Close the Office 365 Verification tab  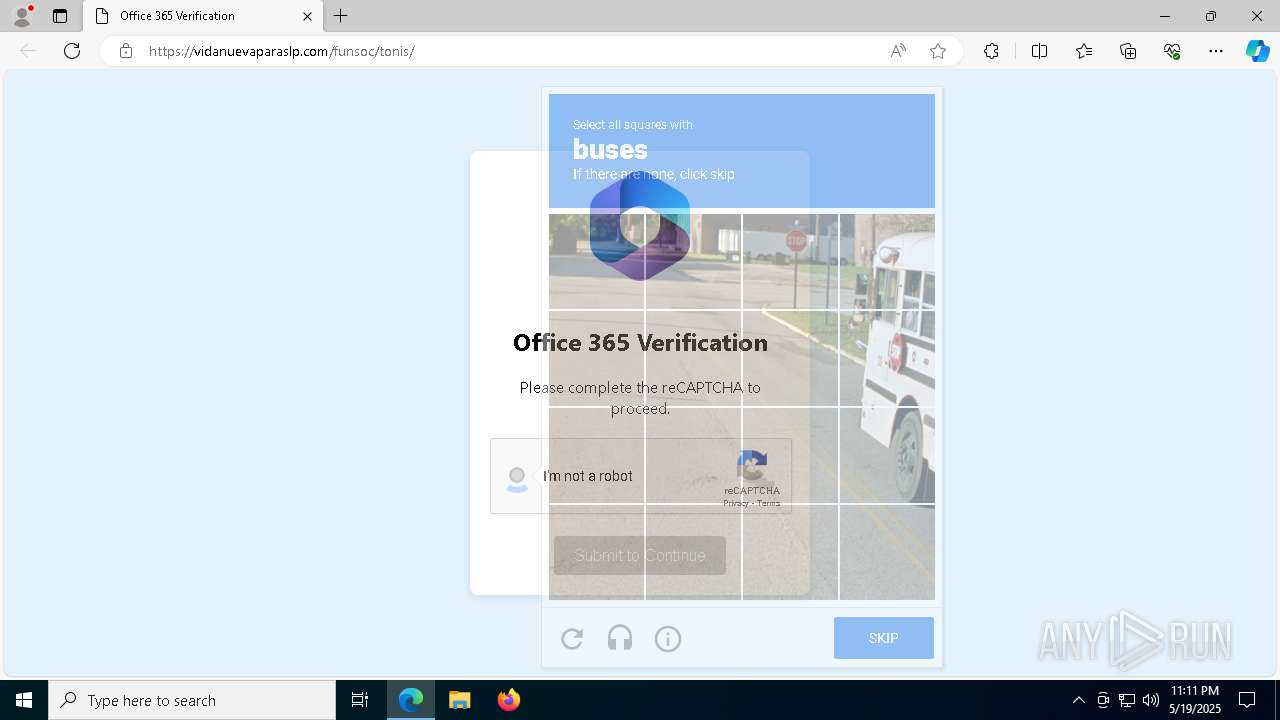click(307, 16)
